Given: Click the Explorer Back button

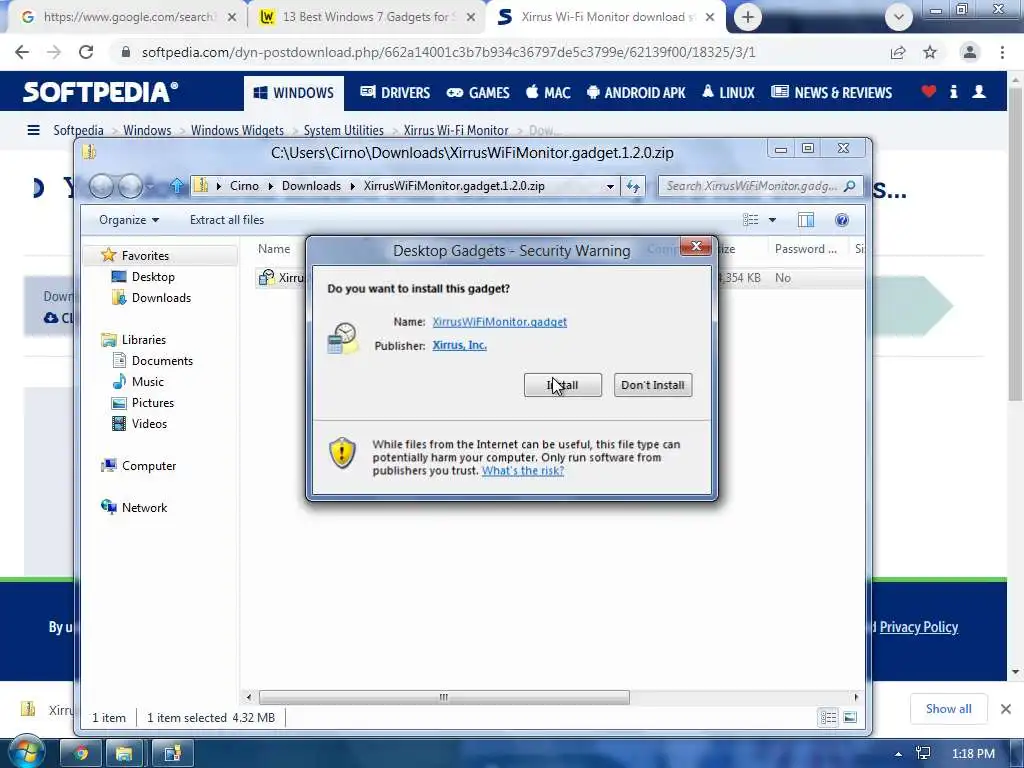Looking at the screenshot, I should pos(101,186).
